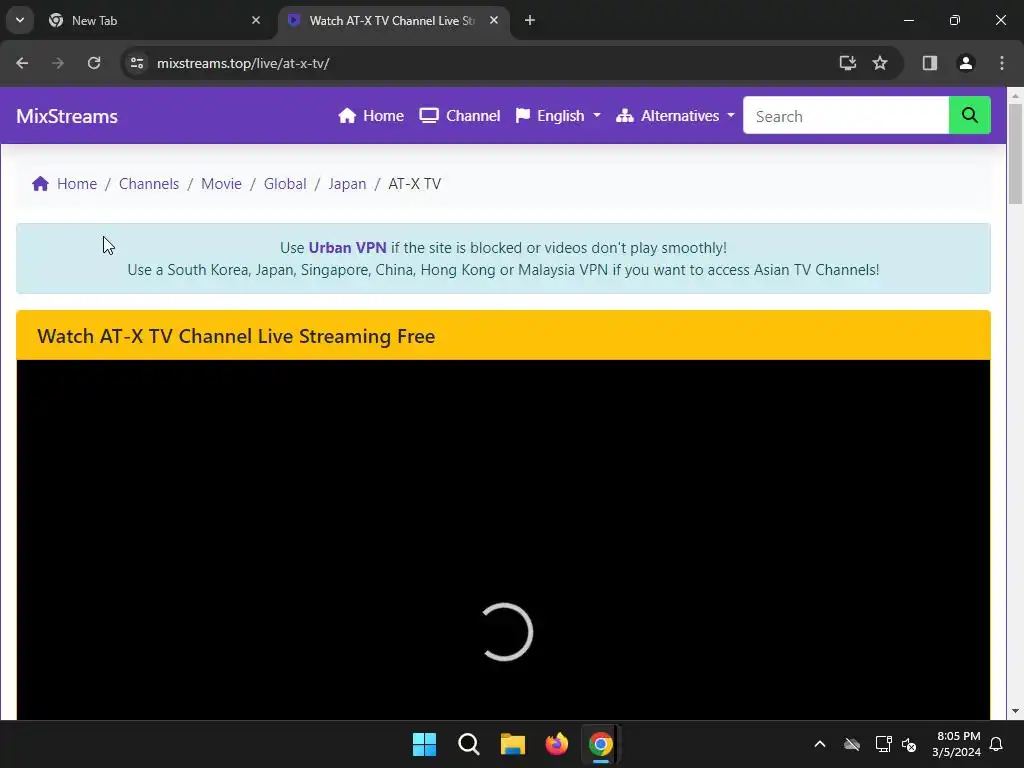
Task: Open the Windows Start menu
Action: tap(424, 744)
